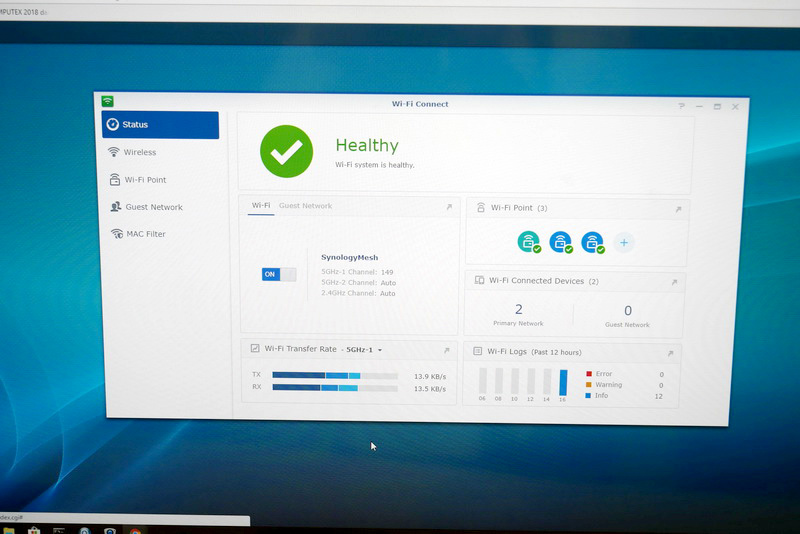Viewport: 800px width, 534px height.
Task: Open the 5GHz-1 transfer rate band dropdown
Action: 364,349
